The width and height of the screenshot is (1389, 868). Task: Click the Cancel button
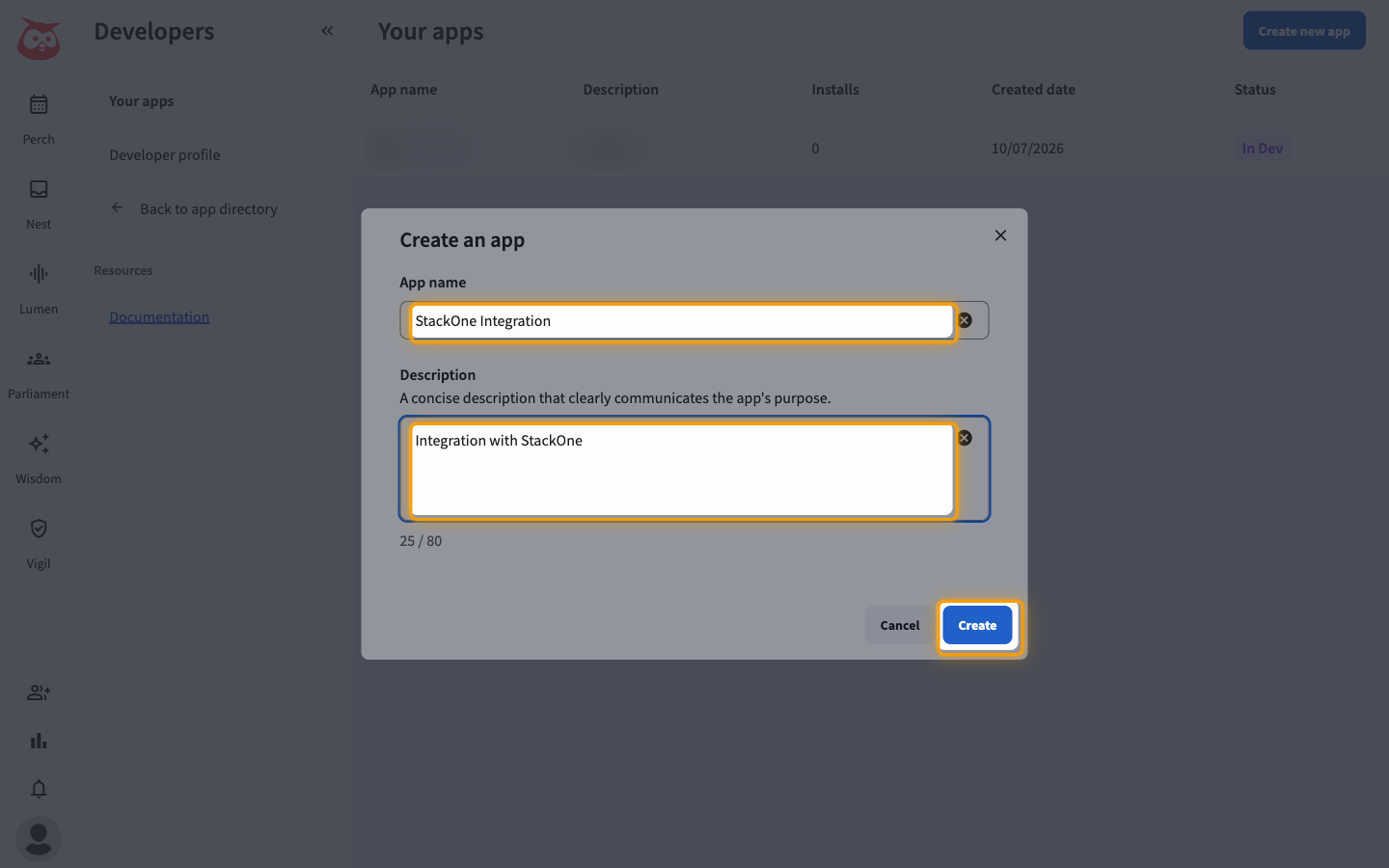click(x=900, y=625)
